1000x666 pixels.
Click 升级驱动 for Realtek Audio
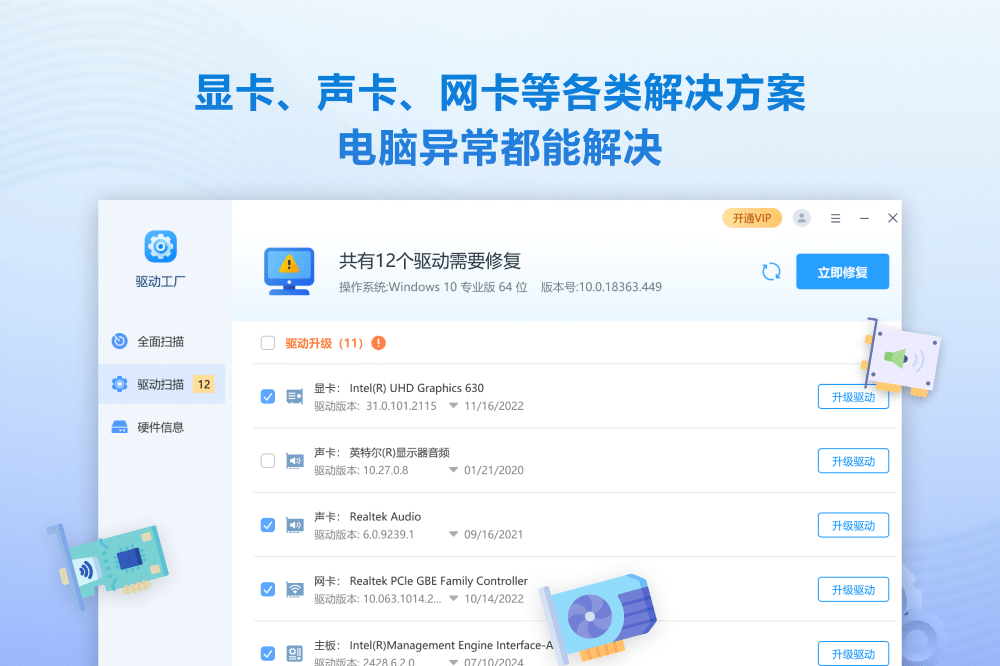853,526
